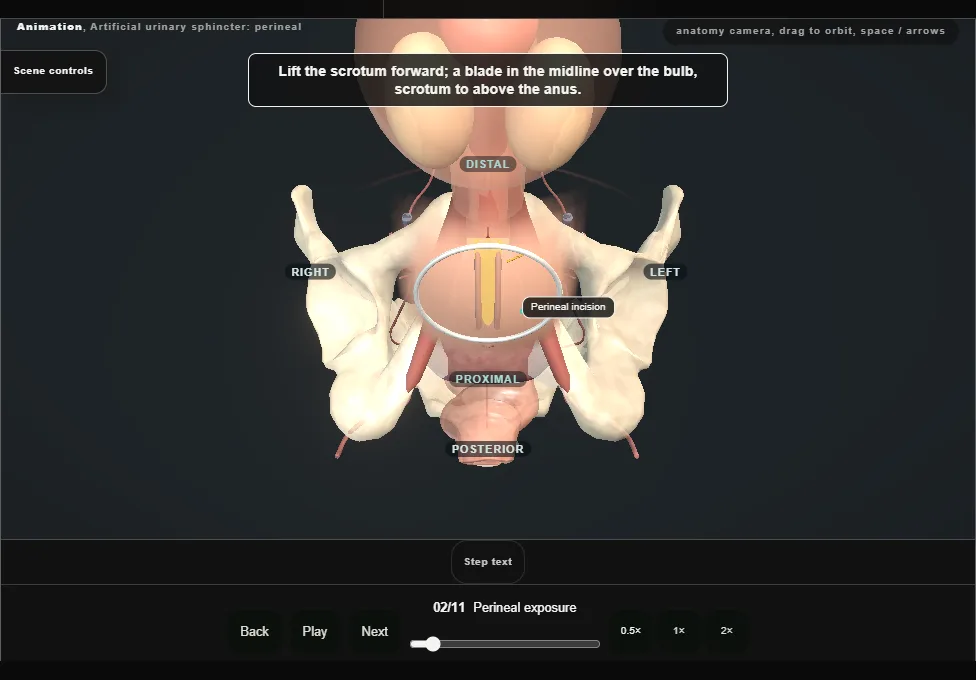Advance to the next step with Next

tap(375, 631)
